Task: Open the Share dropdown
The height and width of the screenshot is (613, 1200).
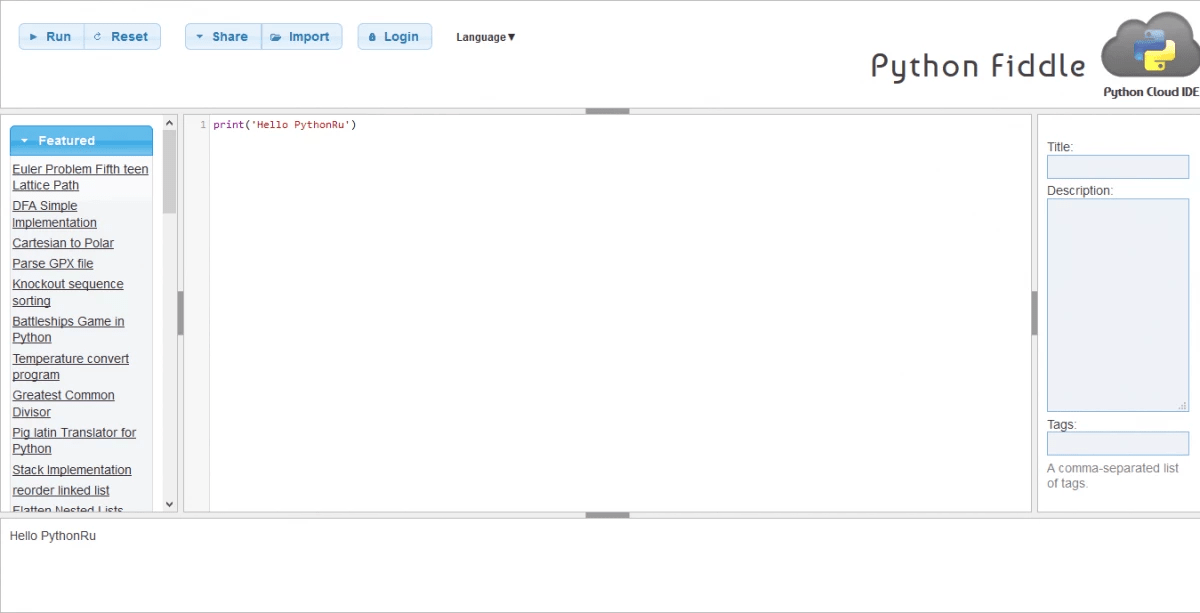Action: tap(223, 37)
